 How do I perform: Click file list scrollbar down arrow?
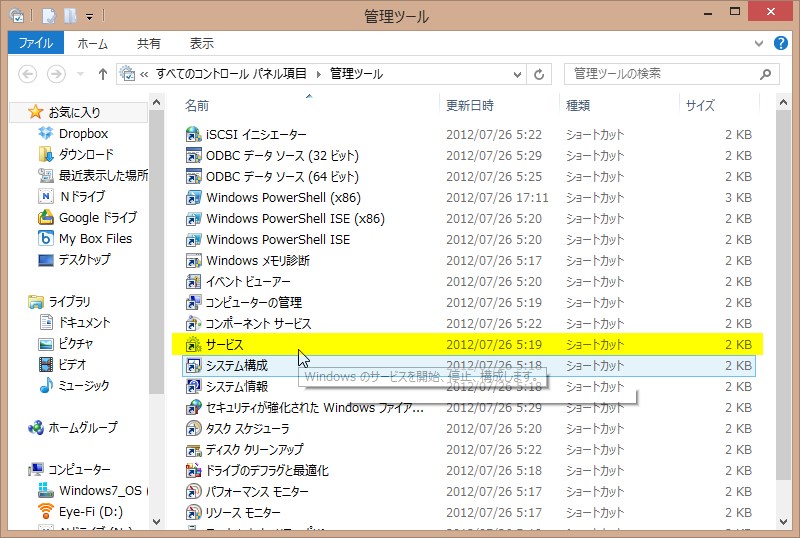pos(784,522)
